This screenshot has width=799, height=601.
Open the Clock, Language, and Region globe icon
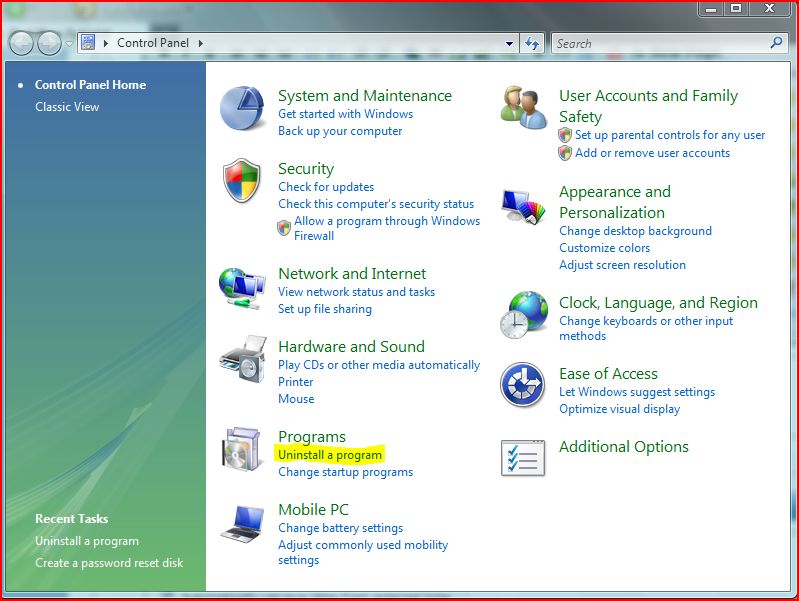coord(524,315)
